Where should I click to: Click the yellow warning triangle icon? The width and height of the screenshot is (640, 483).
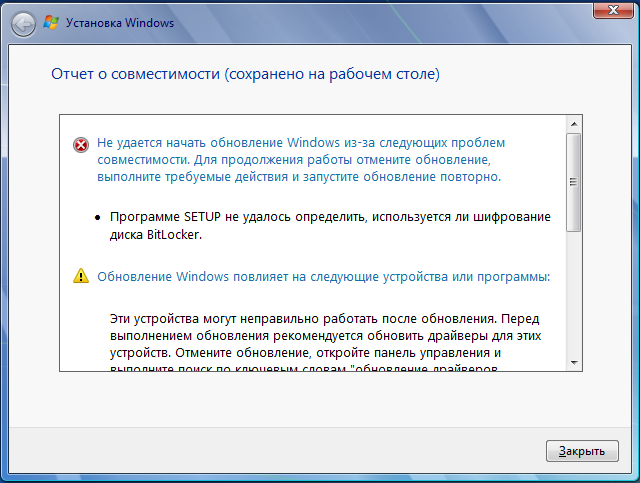point(81,276)
